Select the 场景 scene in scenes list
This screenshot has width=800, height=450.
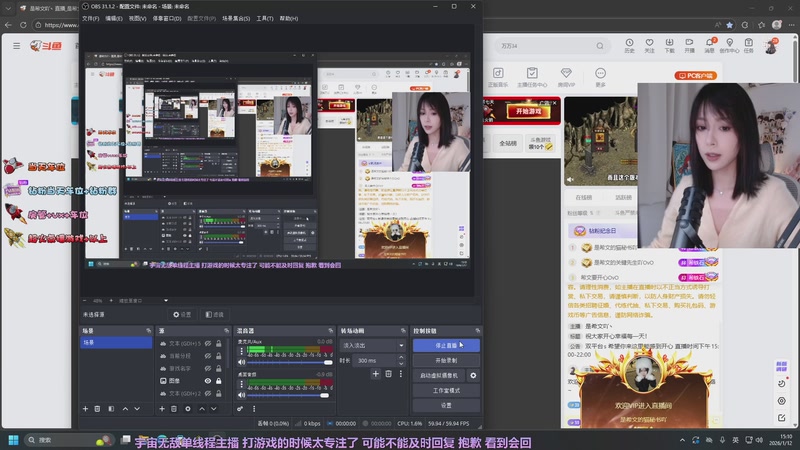click(116, 342)
